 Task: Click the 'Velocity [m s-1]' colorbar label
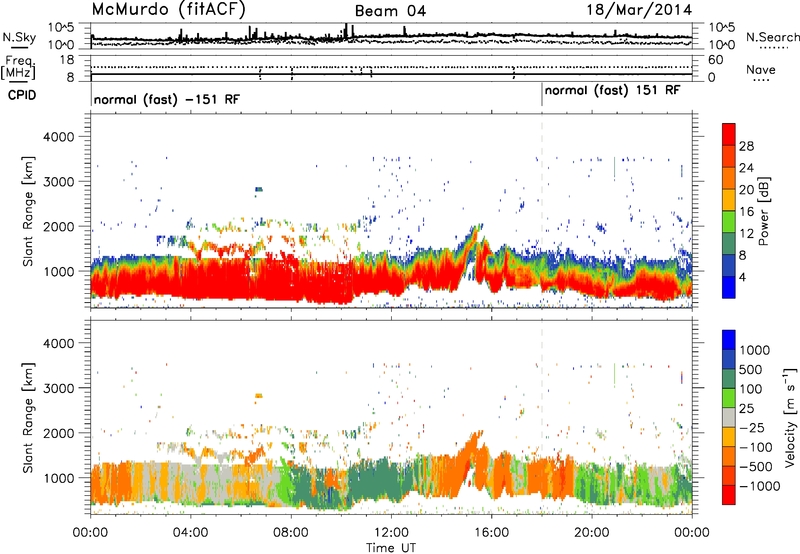coord(790,417)
